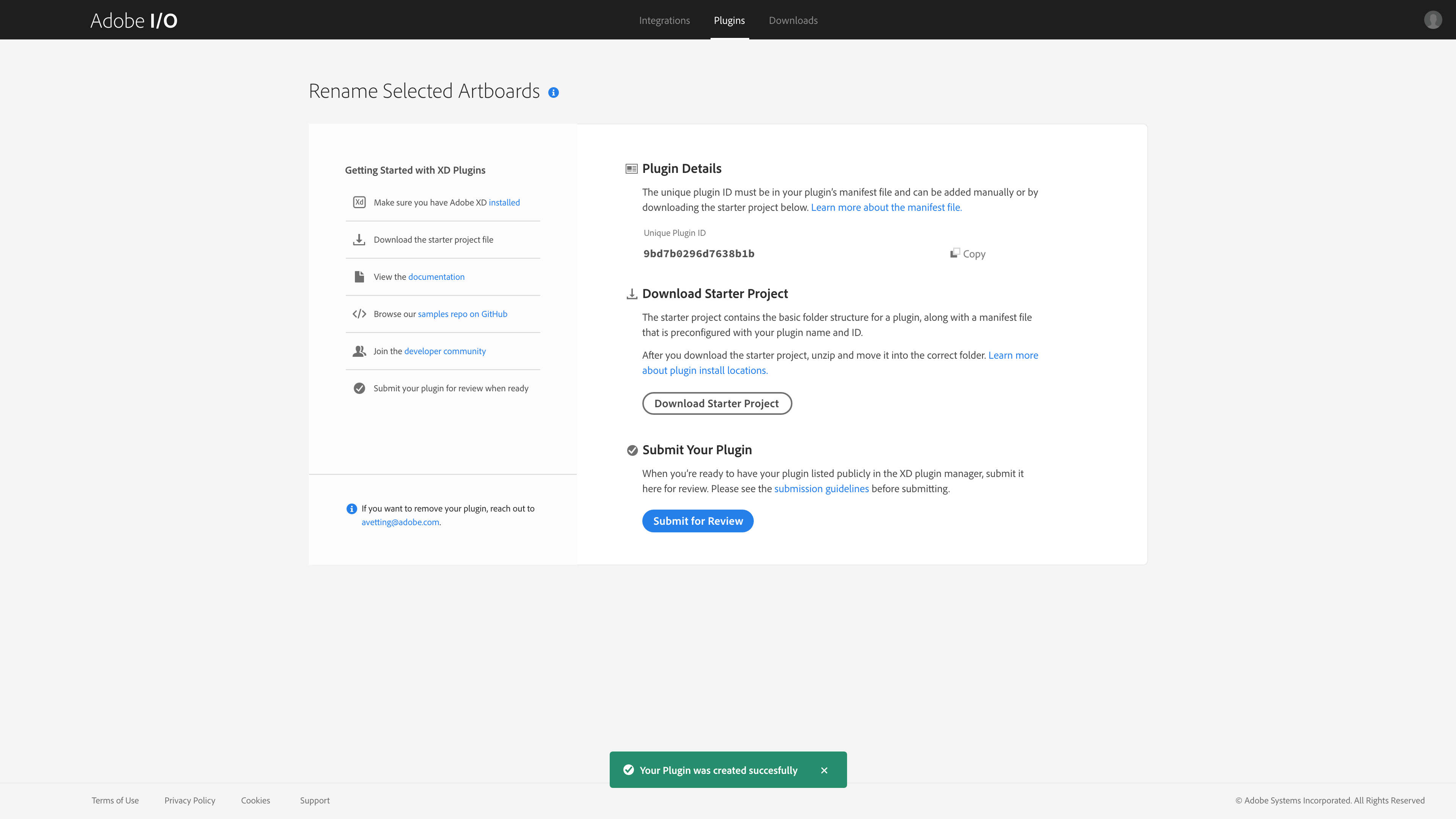Click the Plugin Details heading icon
Viewport: 1456px width, 819px height.
coord(632,168)
